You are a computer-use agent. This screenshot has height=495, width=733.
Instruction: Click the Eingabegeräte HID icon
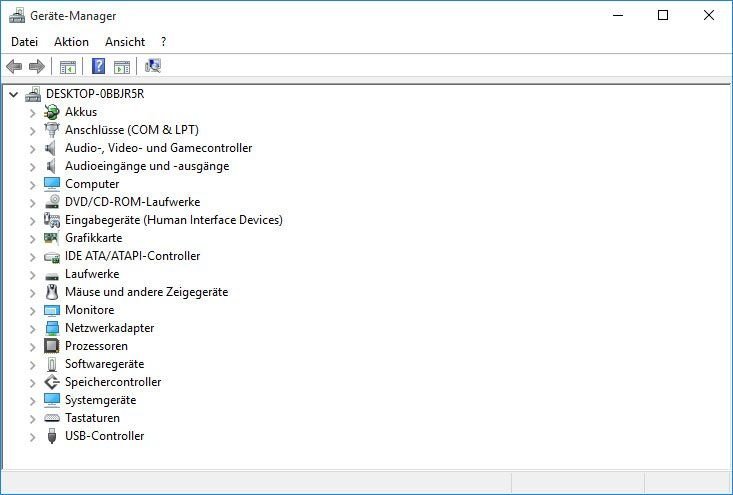coord(51,220)
